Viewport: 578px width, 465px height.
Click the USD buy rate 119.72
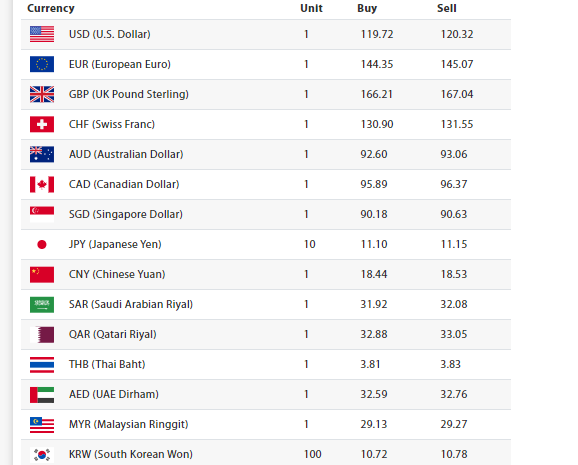click(x=377, y=34)
